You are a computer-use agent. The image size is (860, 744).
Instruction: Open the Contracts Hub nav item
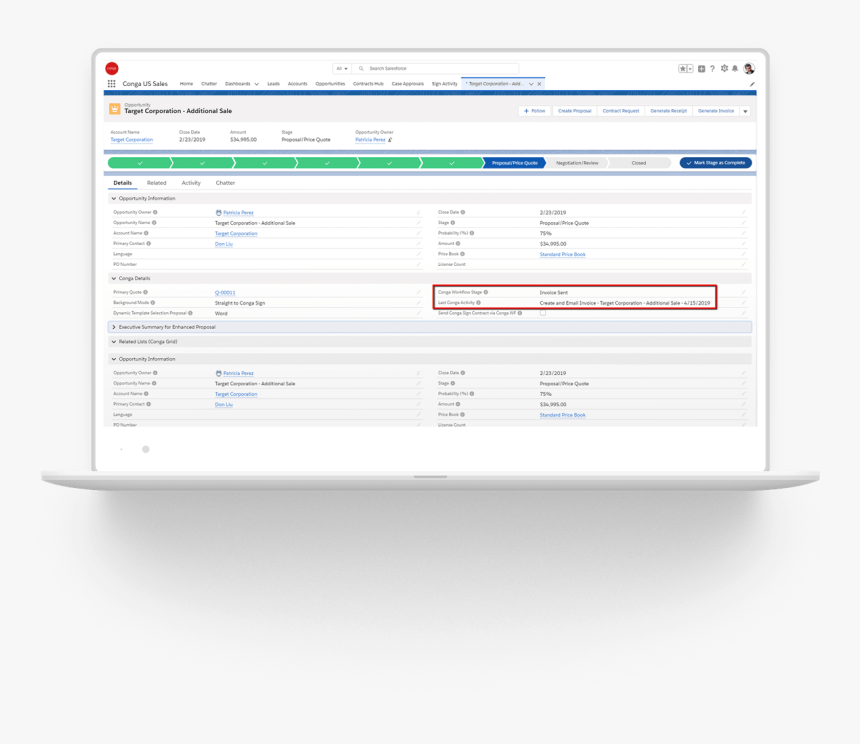(x=368, y=84)
